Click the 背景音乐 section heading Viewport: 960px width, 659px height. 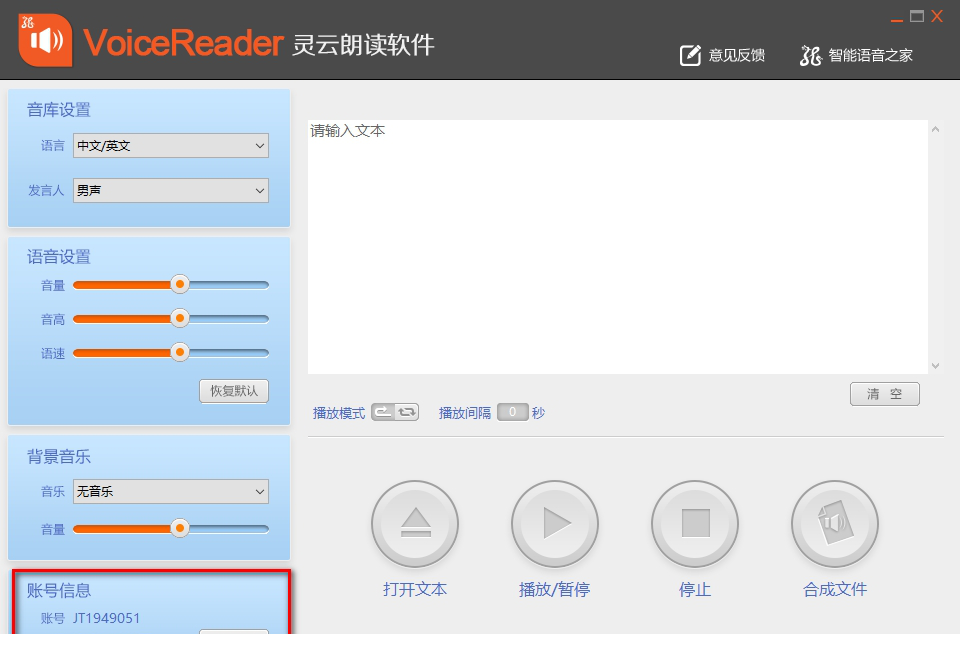click(x=59, y=456)
